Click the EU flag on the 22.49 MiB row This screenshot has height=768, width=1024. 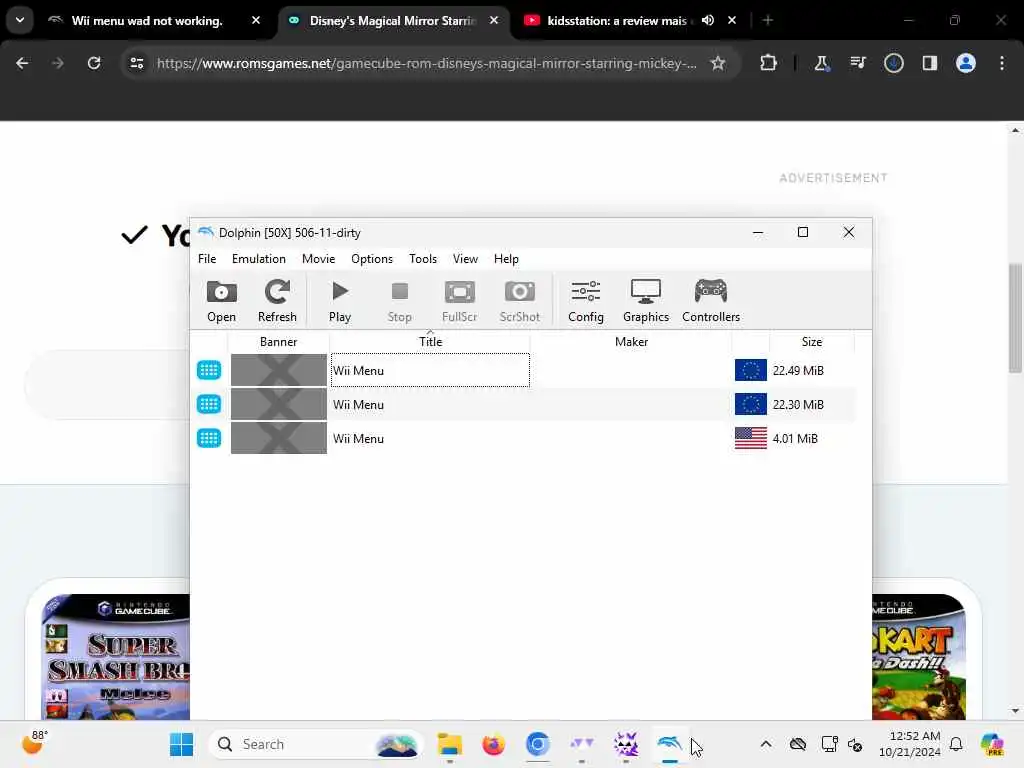pos(750,370)
